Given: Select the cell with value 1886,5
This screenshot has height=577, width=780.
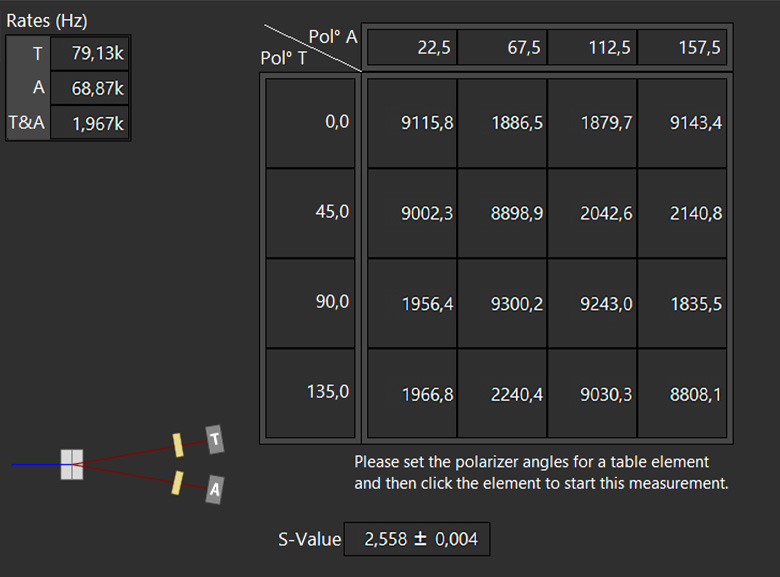Looking at the screenshot, I should (x=502, y=123).
